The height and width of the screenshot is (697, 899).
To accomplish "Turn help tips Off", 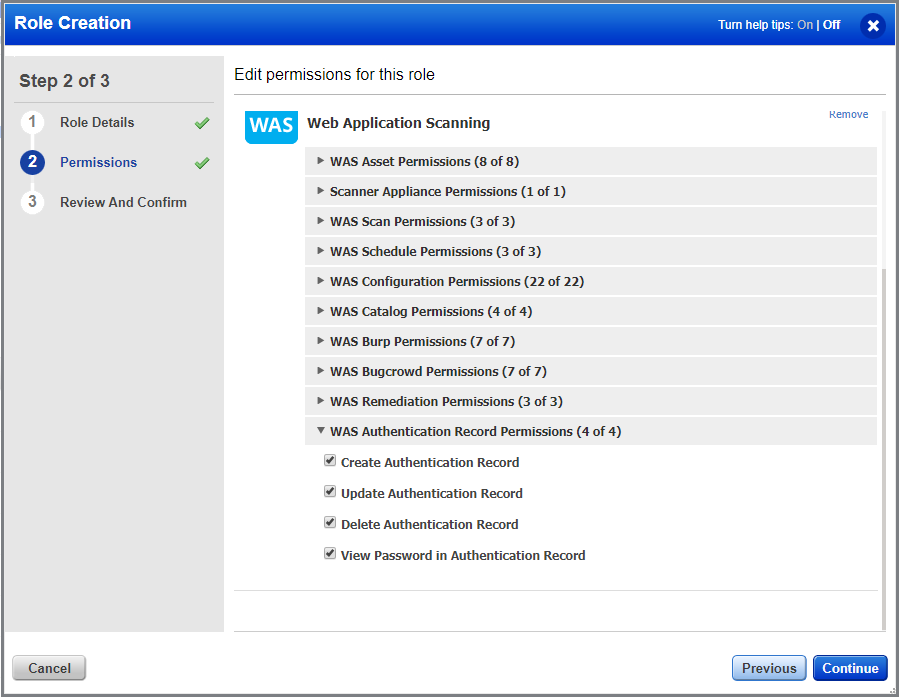I will click(x=831, y=24).
